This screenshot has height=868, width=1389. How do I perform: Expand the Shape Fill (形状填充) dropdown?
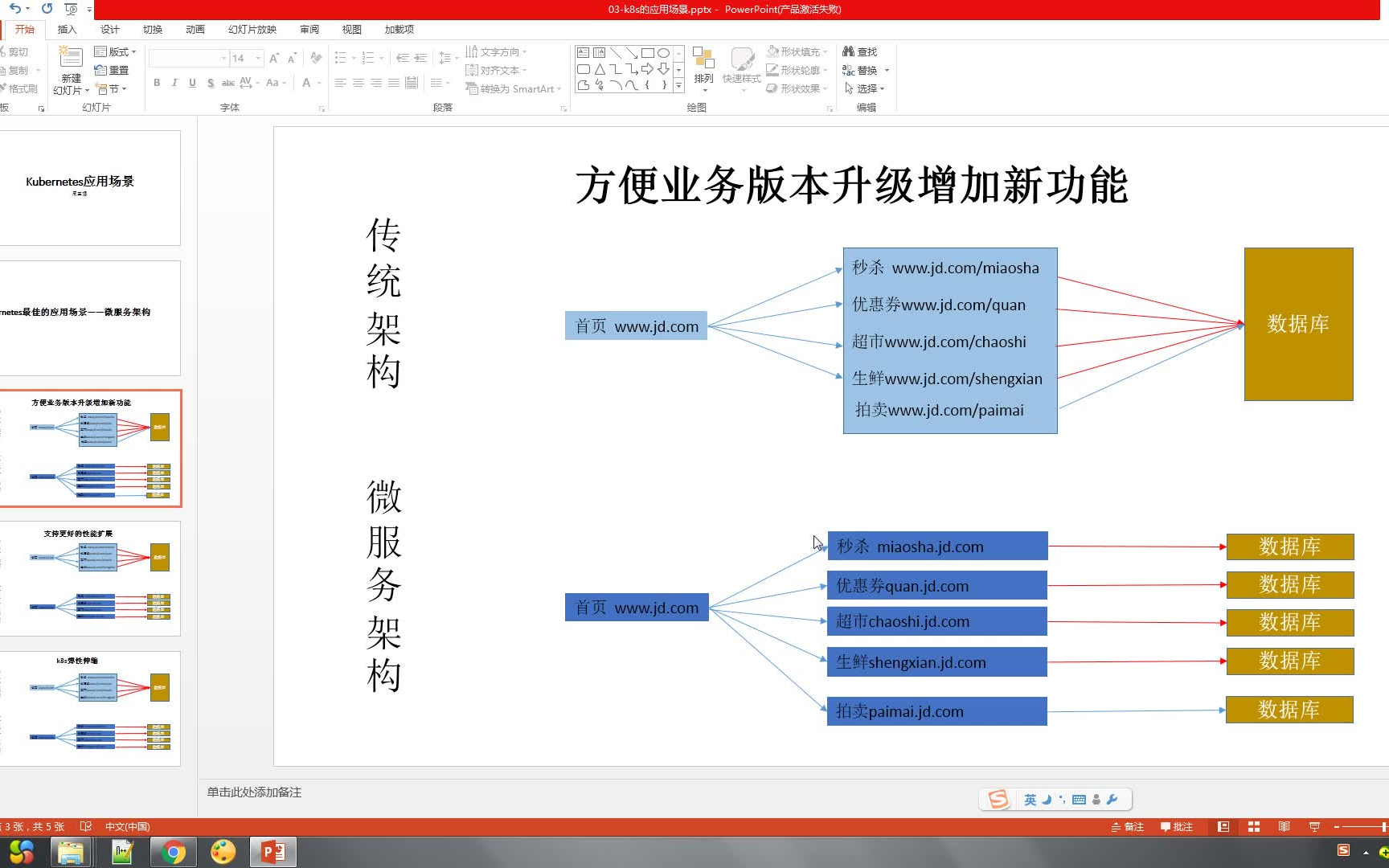tap(826, 51)
